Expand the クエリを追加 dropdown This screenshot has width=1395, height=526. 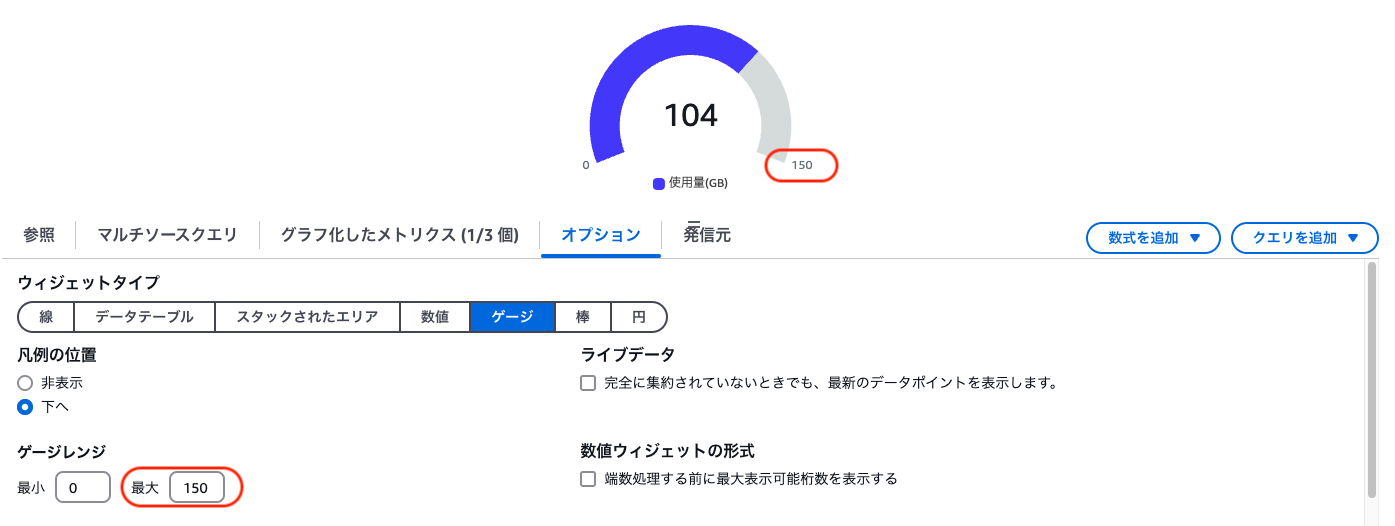[1304, 238]
